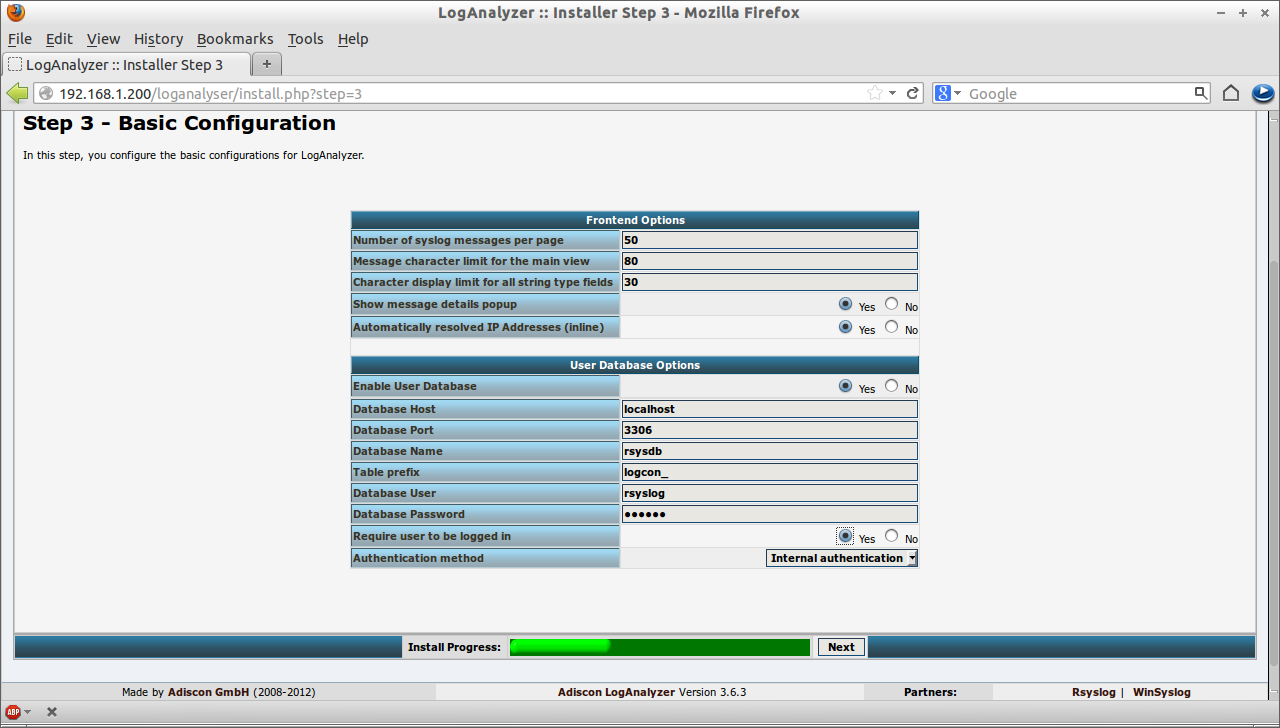Open the Adblock Plus dropdown arrow
1280x728 pixels.
(x=28, y=712)
